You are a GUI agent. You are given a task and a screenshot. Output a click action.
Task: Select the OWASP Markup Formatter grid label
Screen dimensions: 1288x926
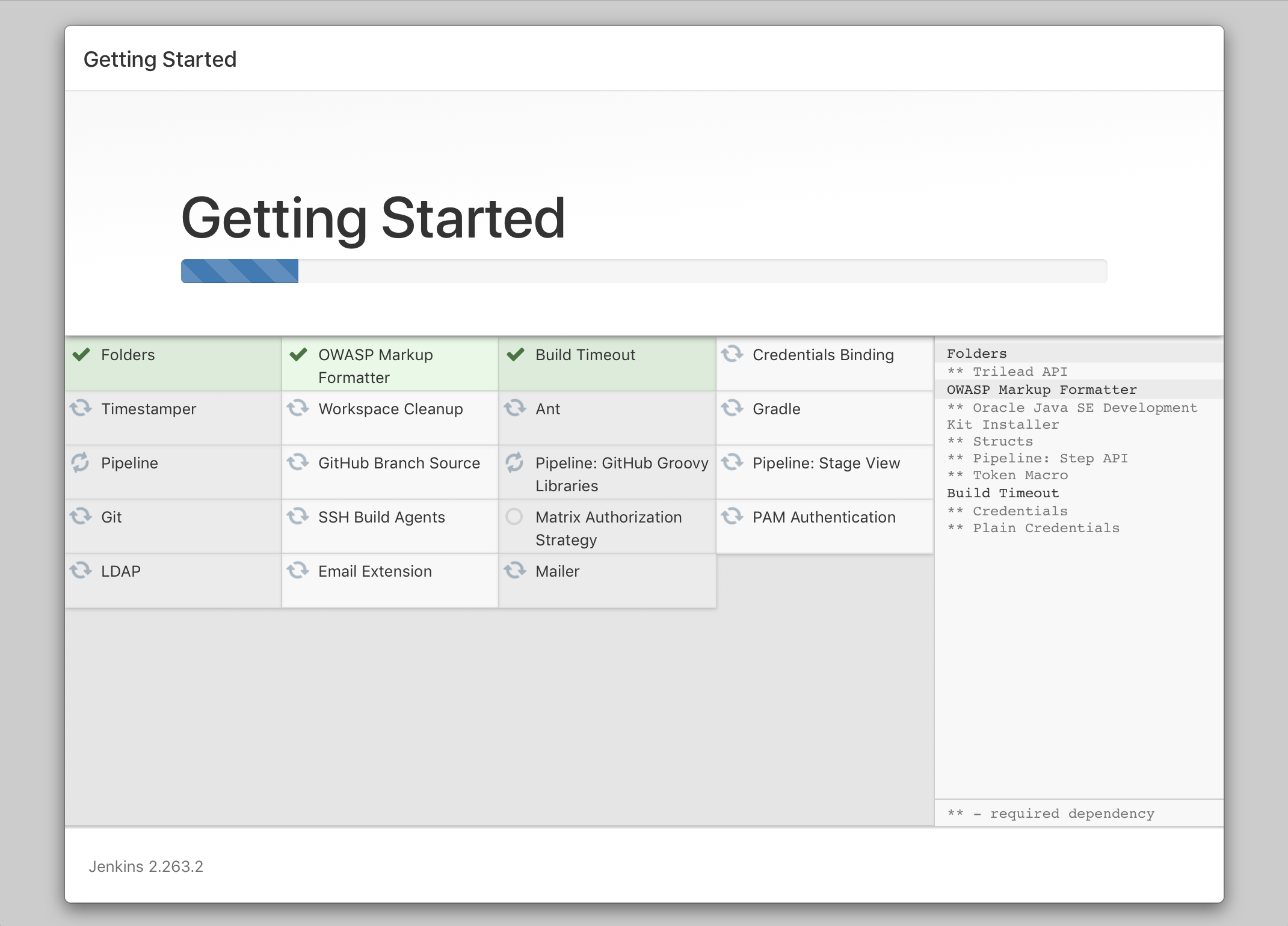[x=375, y=366]
